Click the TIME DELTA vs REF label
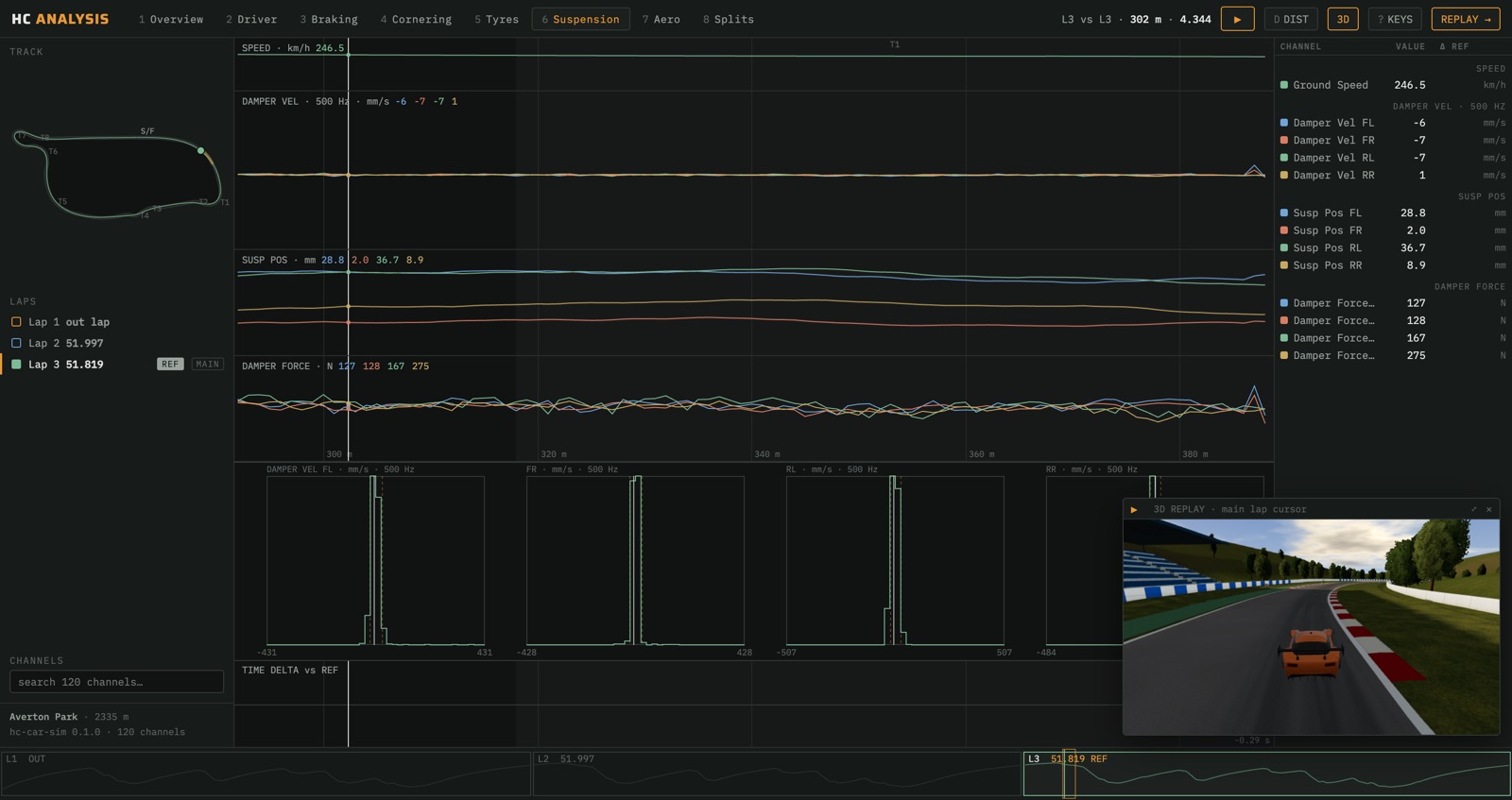Image resolution: width=1512 pixels, height=800 pixels. (x=289, y=670)
